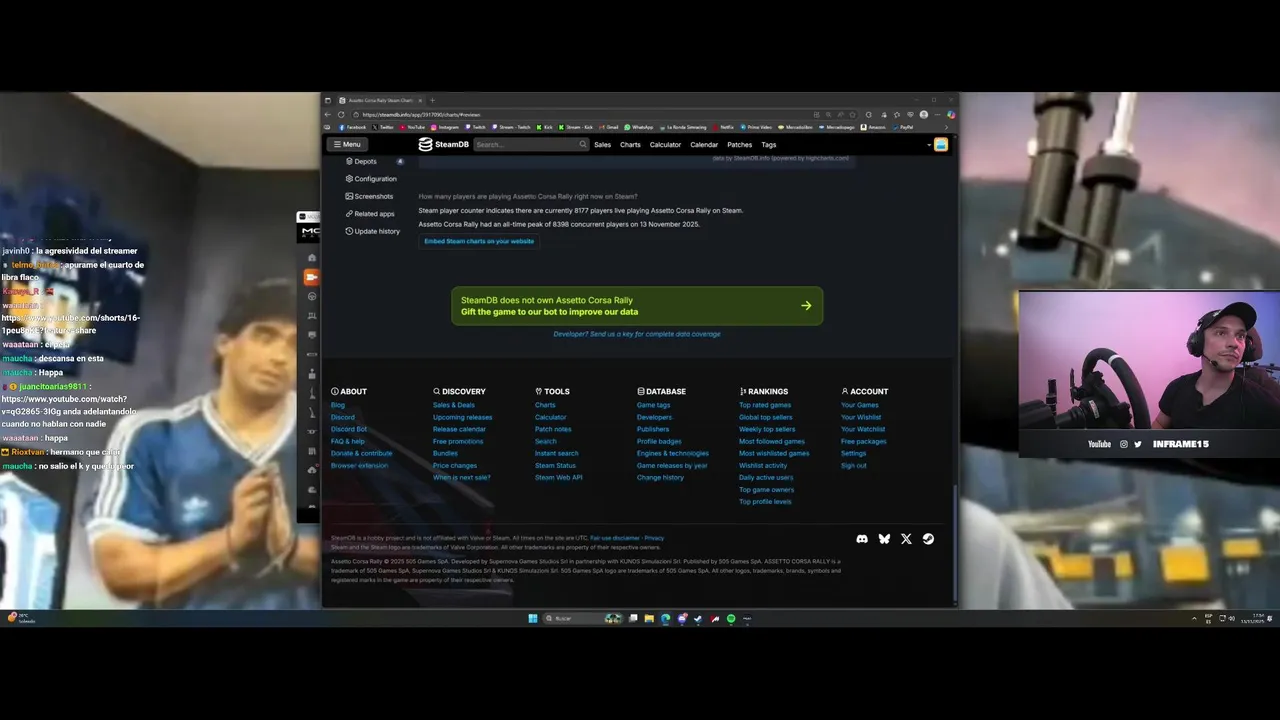Open the Blog footer link
The height and width of the screenshot is (720, 1280).
(338, 405)
